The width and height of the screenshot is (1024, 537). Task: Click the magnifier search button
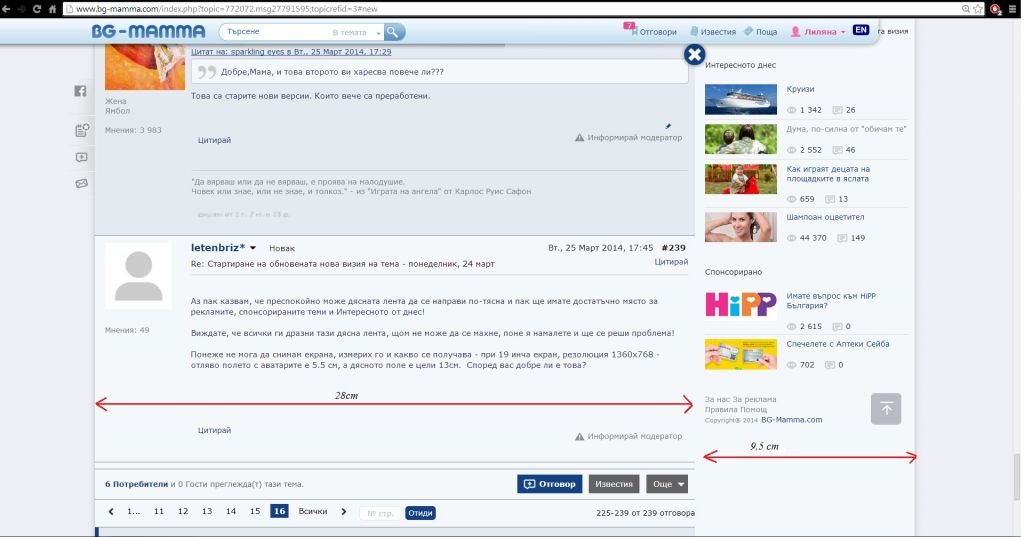coord(394,32)
